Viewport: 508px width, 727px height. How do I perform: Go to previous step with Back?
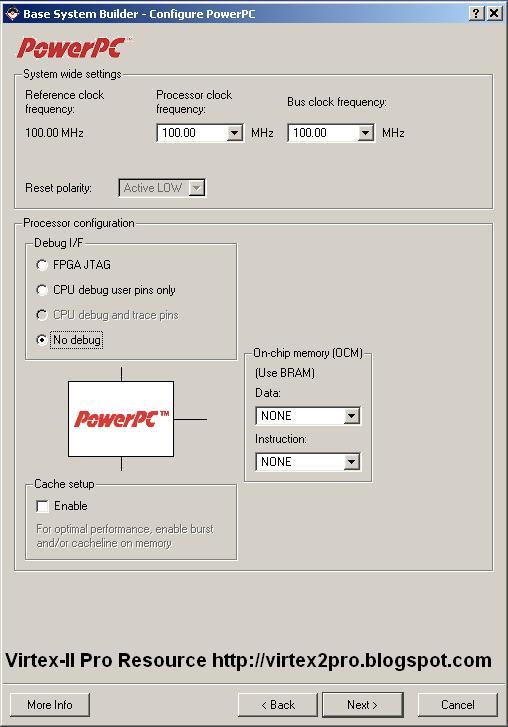[278, 705]
